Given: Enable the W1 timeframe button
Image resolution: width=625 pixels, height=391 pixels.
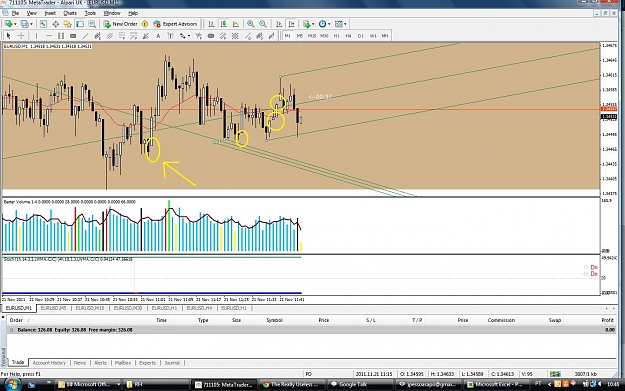Looking at the screenshot, I should [373, 36].
